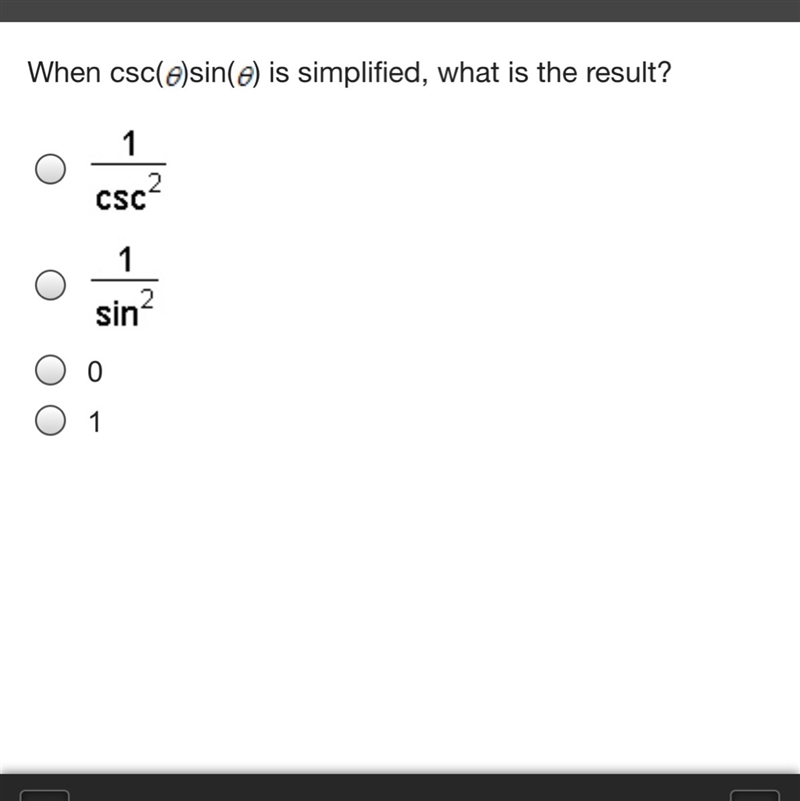The width and height of the screenshot is (800, 801).
Task: Click the word result in the question
Action: point(628,72)
